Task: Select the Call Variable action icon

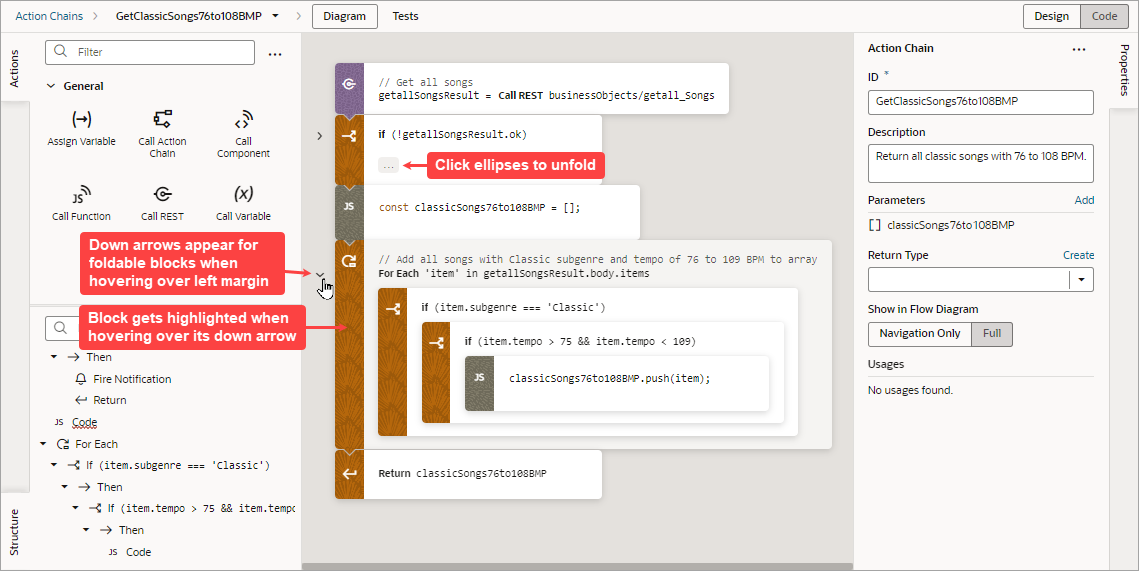Action: [x=243, y=194]
